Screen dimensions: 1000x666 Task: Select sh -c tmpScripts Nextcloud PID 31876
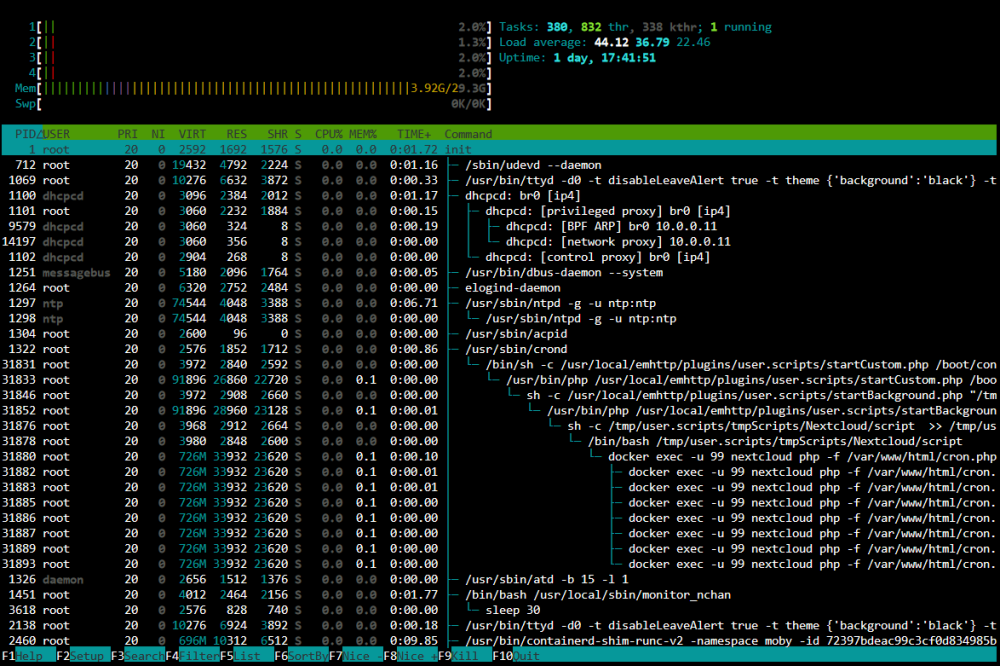coord(499,426)
